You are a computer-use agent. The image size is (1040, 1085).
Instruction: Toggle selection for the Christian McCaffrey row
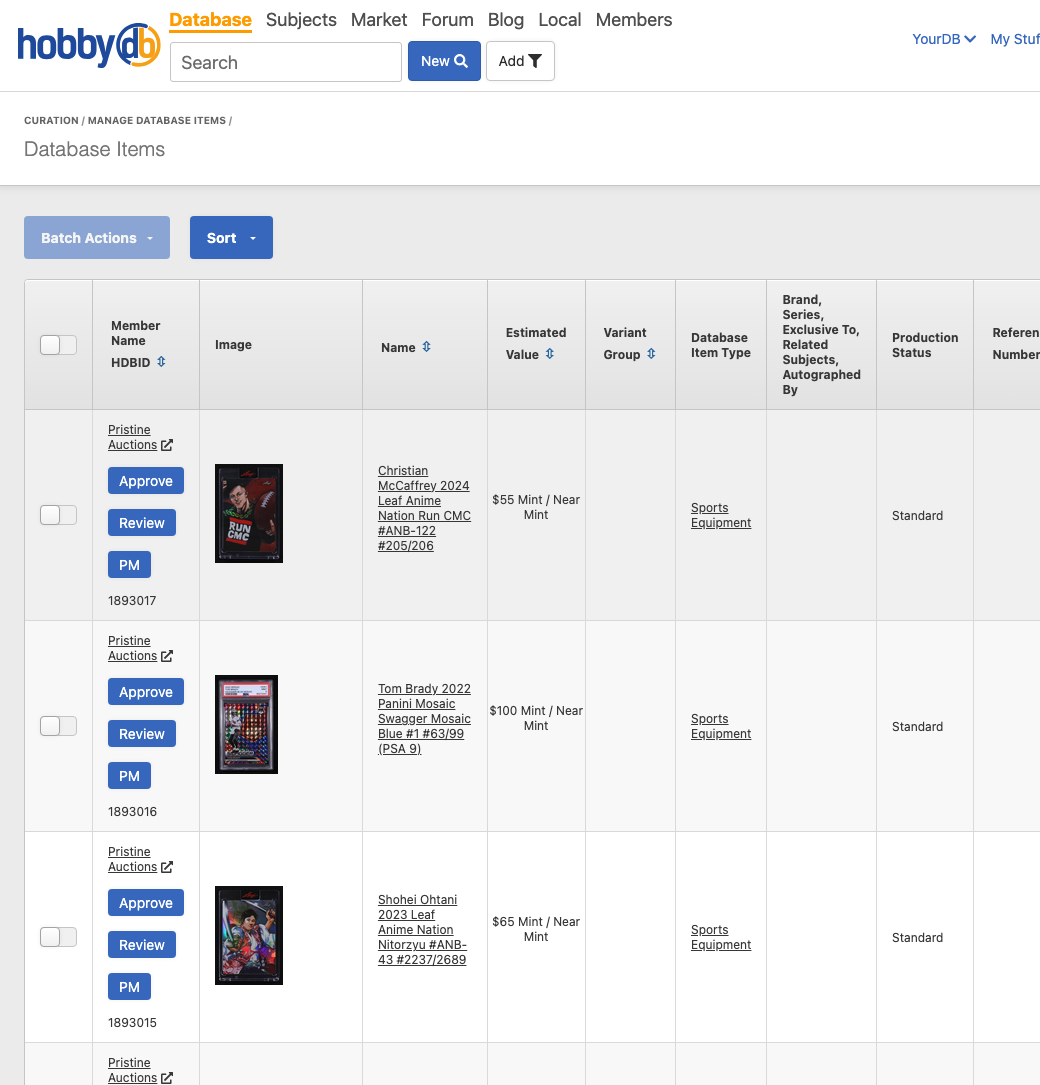58,515
